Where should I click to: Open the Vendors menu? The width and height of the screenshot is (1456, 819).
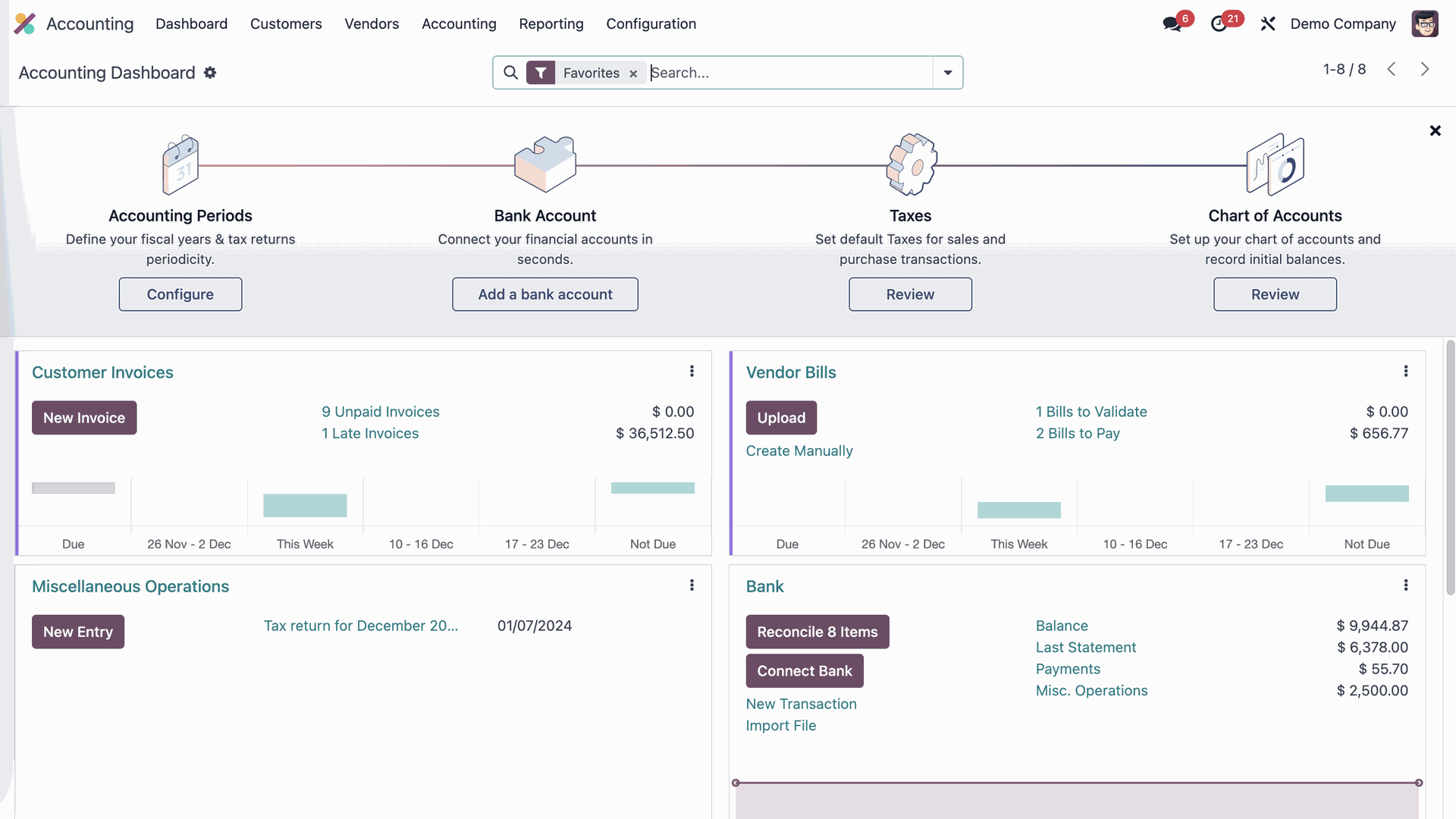point(372,24)
